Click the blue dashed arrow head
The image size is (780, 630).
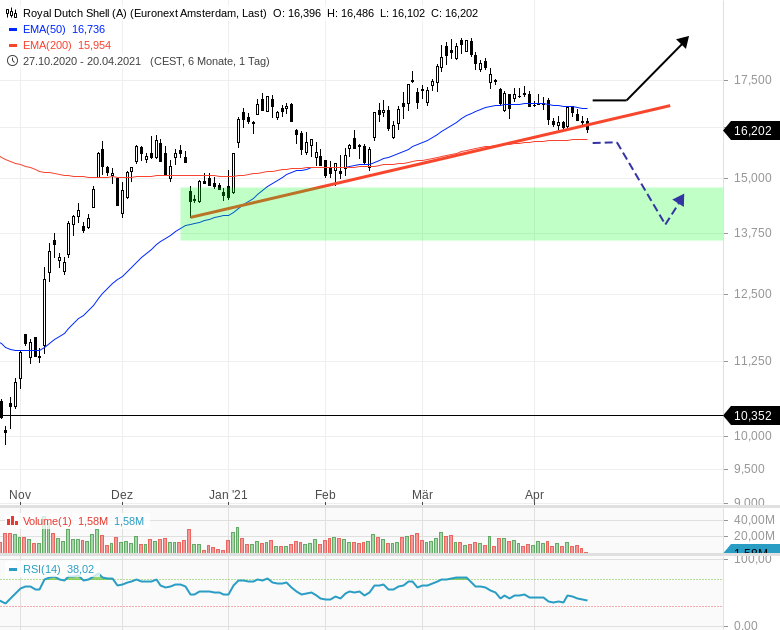(x=678, y=200)
